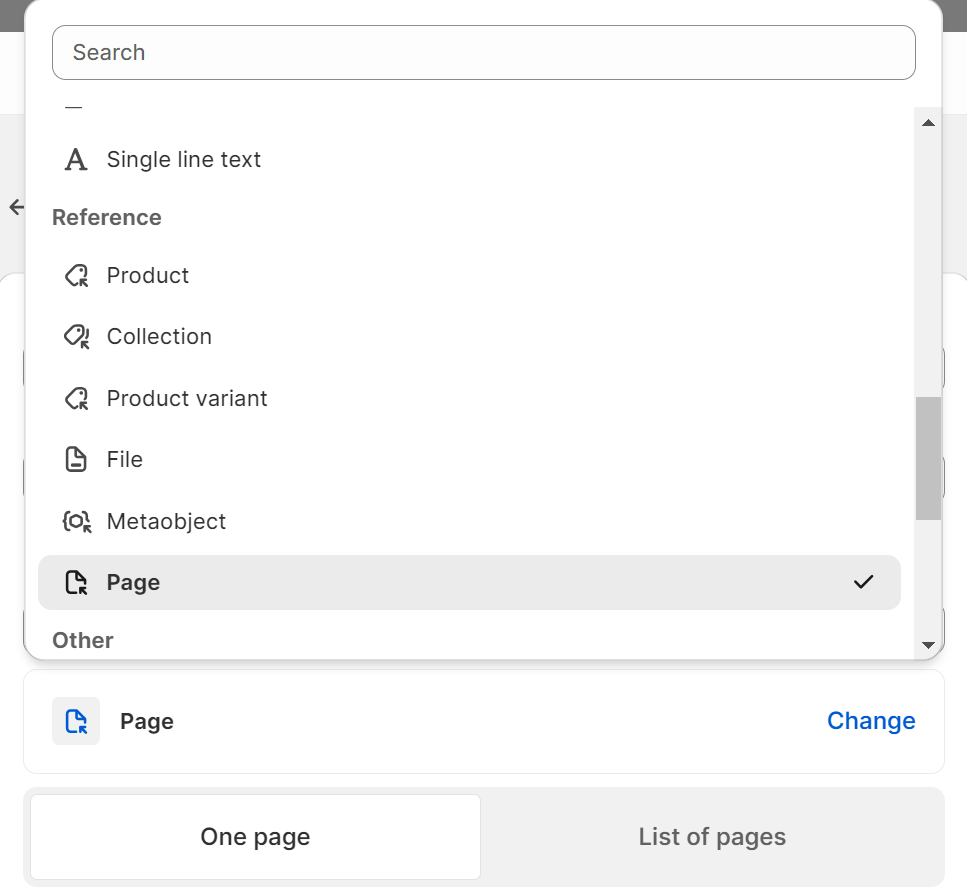Click the Metaobject icon

(76, 522)
